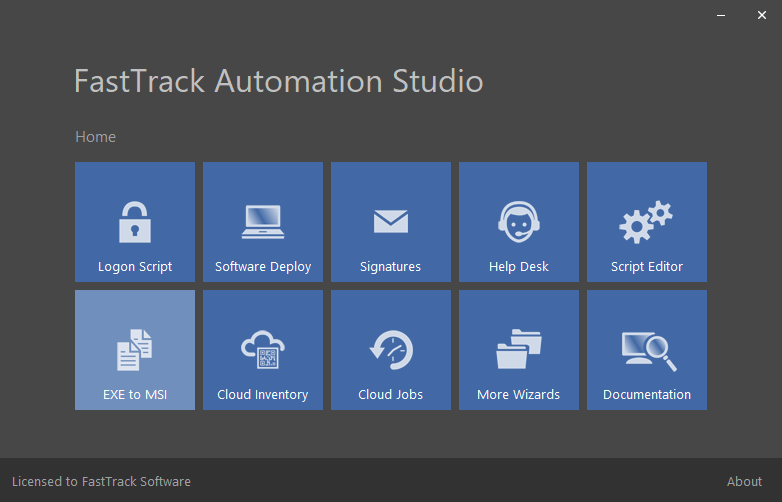Select the EXE to MSI tile

tap(135, 350)
